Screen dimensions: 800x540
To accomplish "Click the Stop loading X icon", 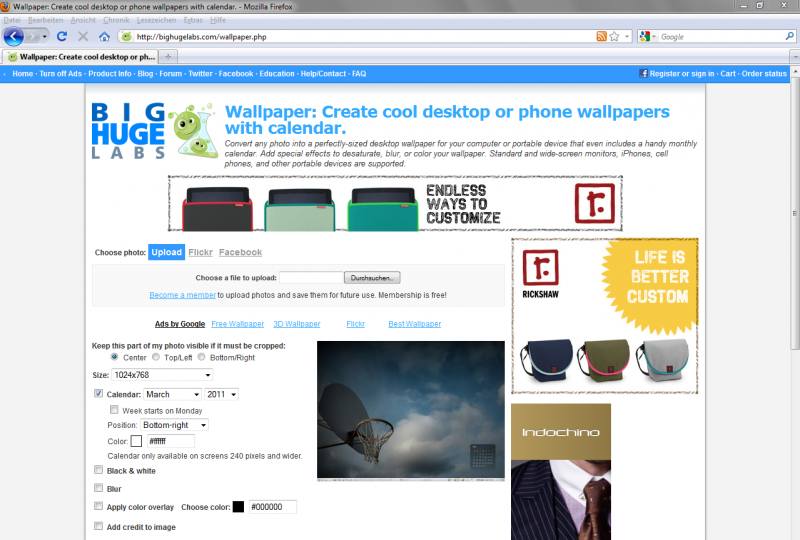I will [83, 36].
